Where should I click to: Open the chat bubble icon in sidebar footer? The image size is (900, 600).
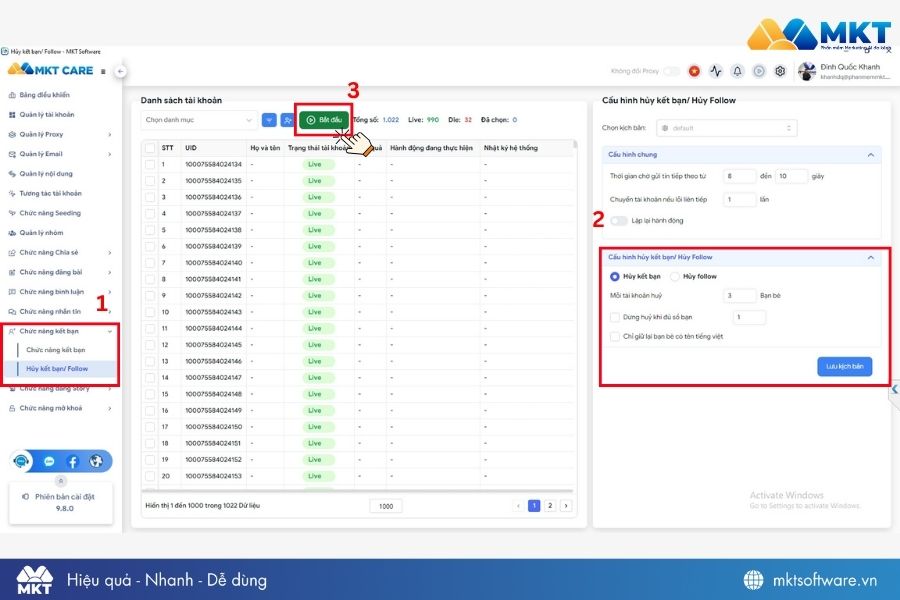tap(49, 461)
